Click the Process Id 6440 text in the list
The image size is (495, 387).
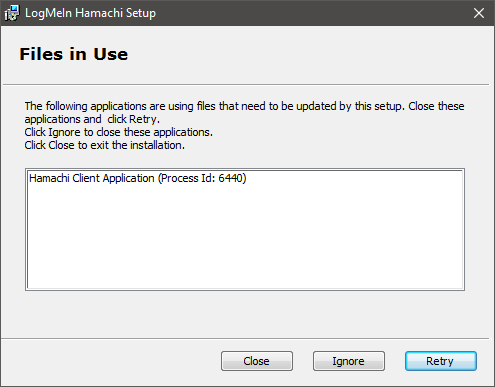pos(202,178)
